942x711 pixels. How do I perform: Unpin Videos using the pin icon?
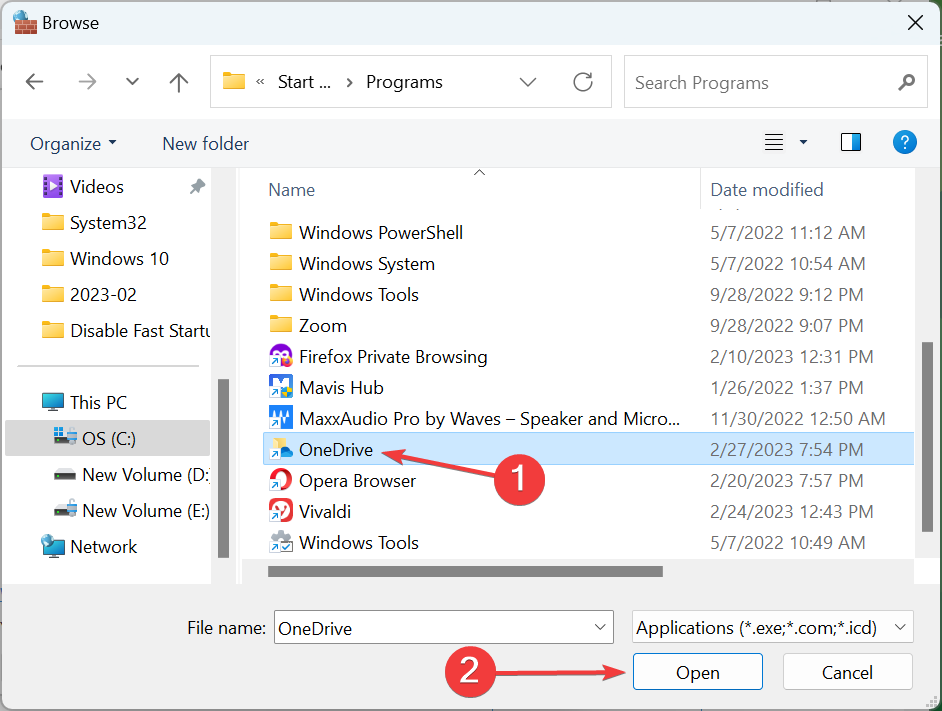point(197,187)
